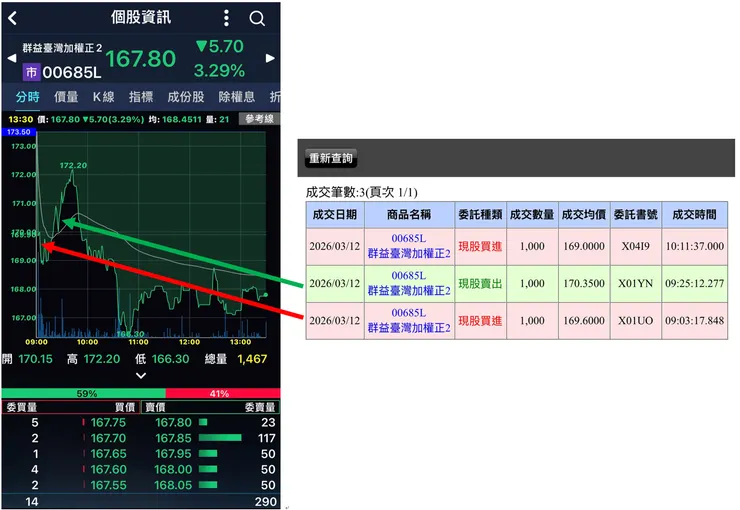Viewport: 740px width, 510px height.
Task: Tap the stock code 00685L in header
Action: (x=72, y=73)
